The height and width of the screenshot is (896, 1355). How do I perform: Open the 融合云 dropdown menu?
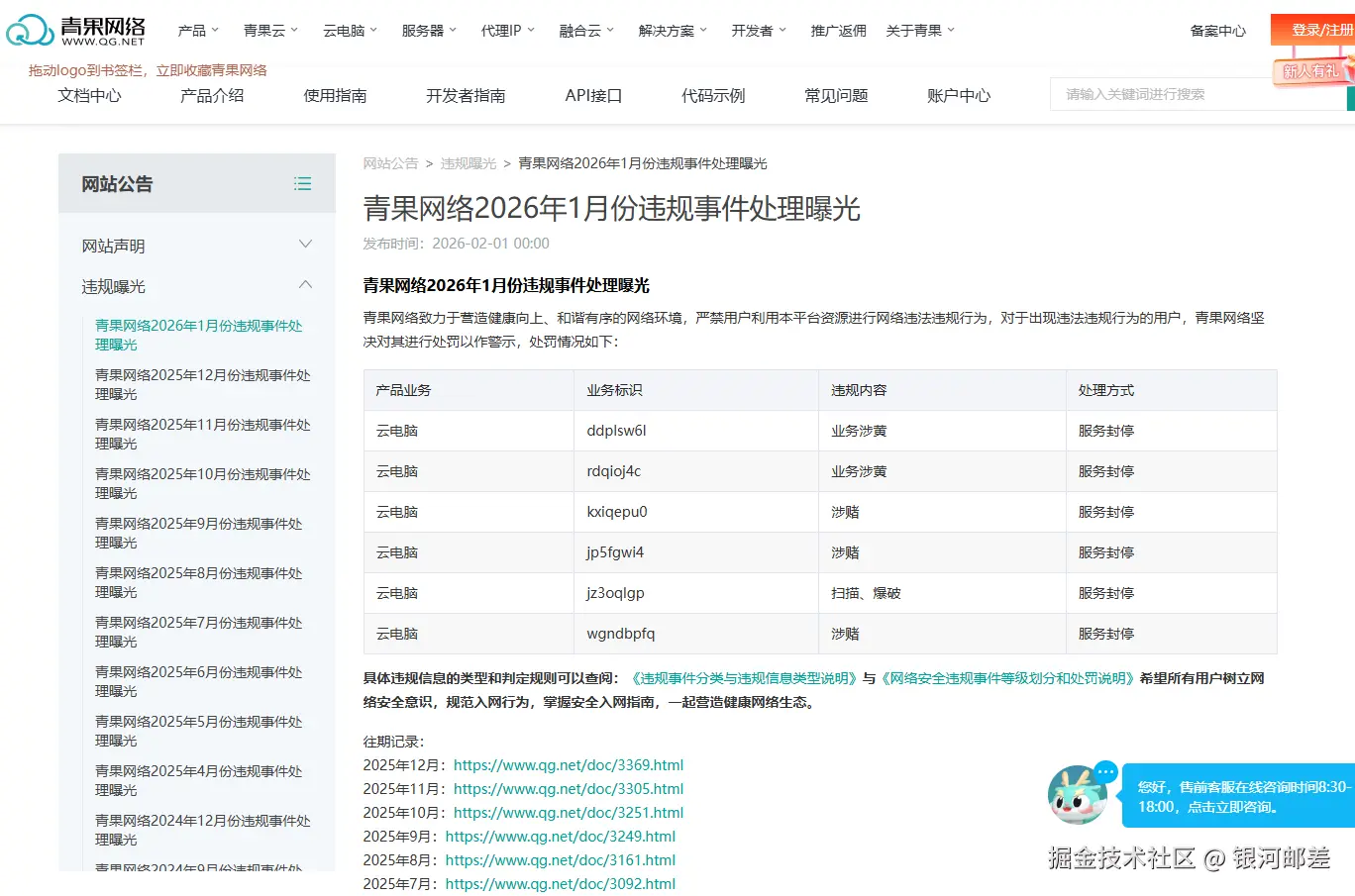click(x=586, y=31)
